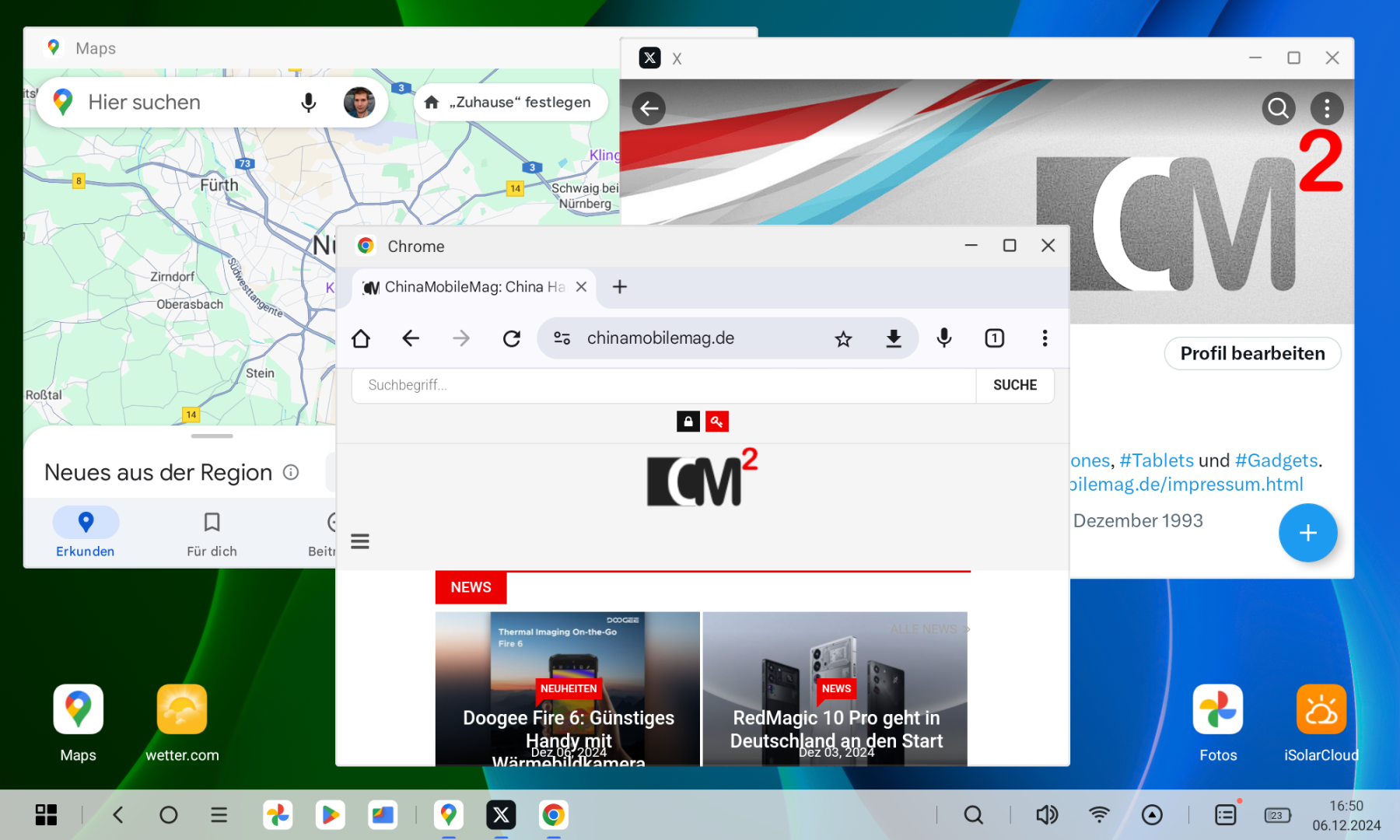Go to Chrome home page icon

click(x=361, y=338)
